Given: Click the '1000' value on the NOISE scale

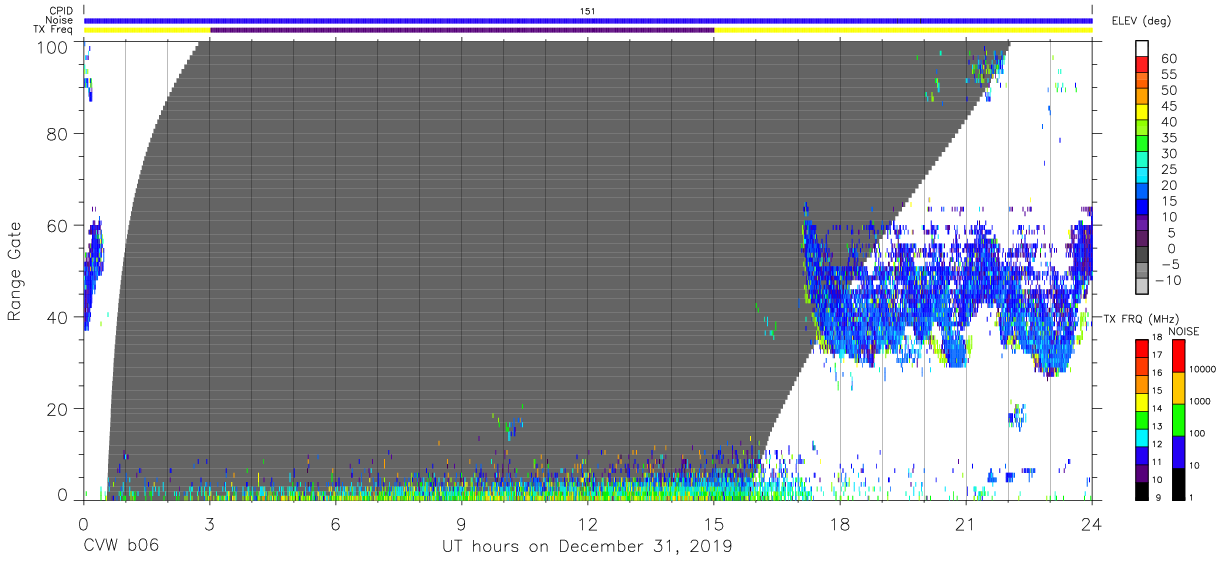Looking at the screenshot, I should (x=1199, y=401).
